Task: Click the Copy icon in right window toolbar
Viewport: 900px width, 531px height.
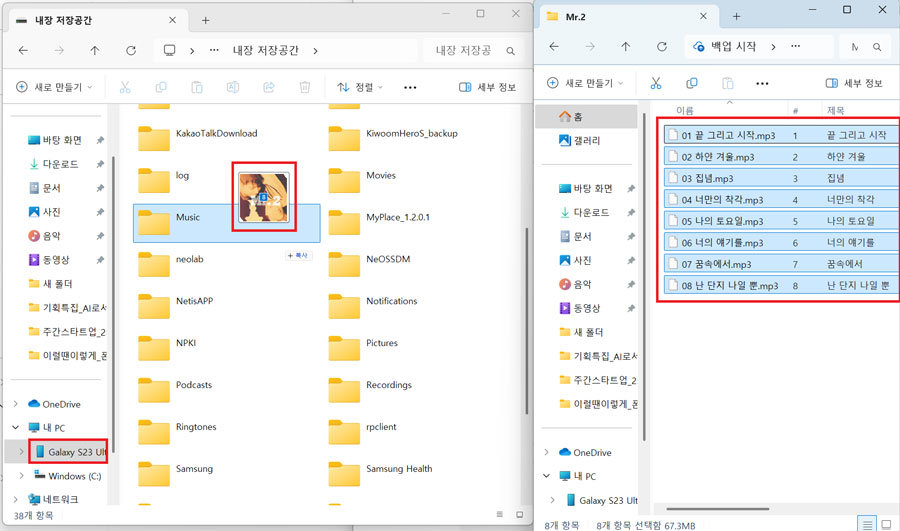Action: [692, 83]
